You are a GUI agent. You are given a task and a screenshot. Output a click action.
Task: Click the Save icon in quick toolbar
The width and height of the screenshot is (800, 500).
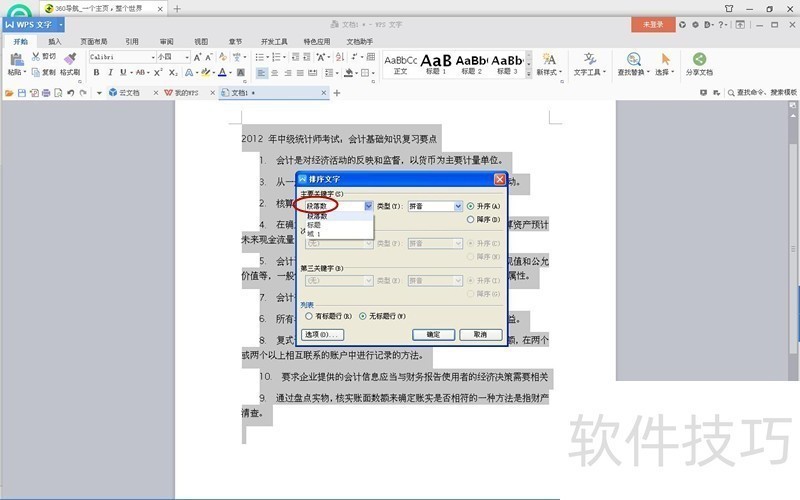pos(21,93)
